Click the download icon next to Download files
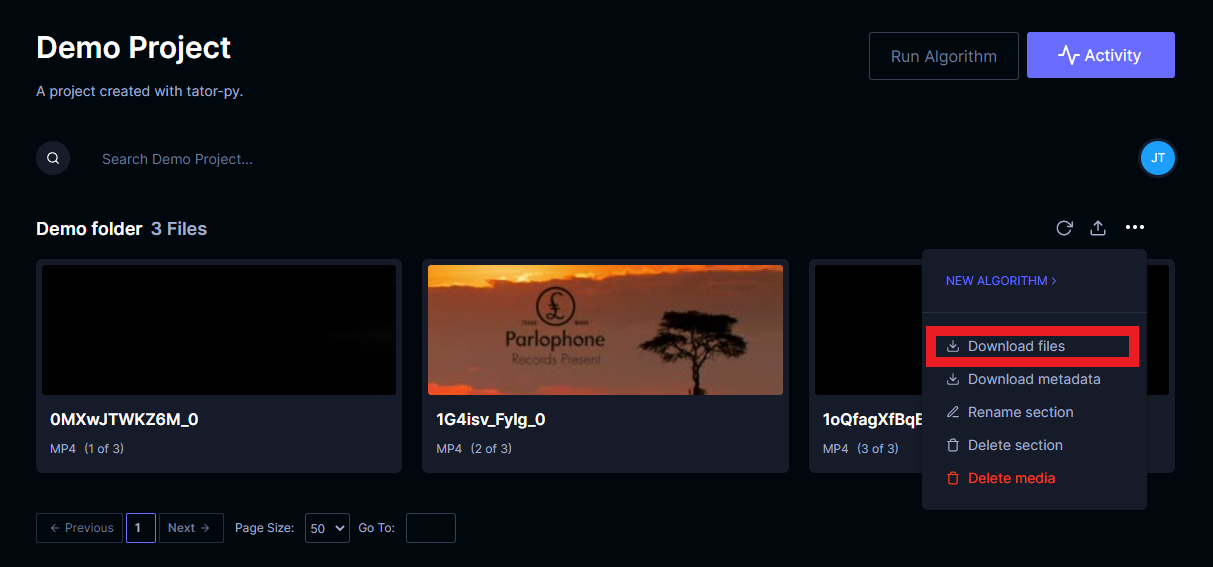Image resolution: width=1213 pixels, height=567 pixels. tap(953, 346)
